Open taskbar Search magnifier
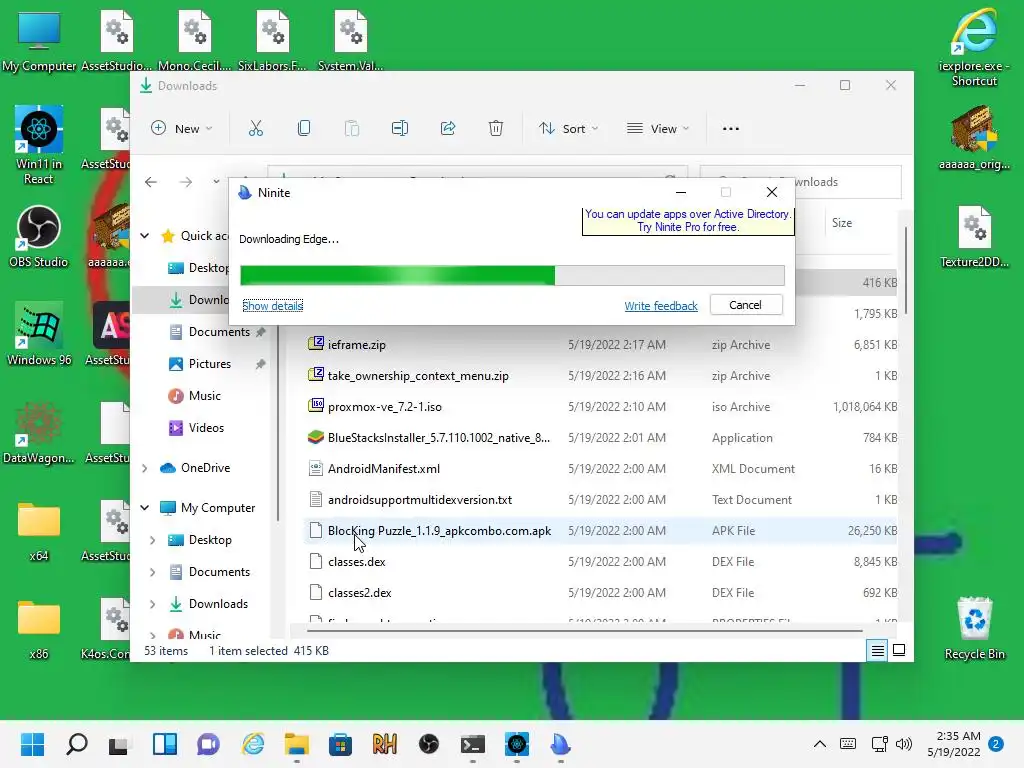Screen dimensions: 1024x768 coord(77,744)
